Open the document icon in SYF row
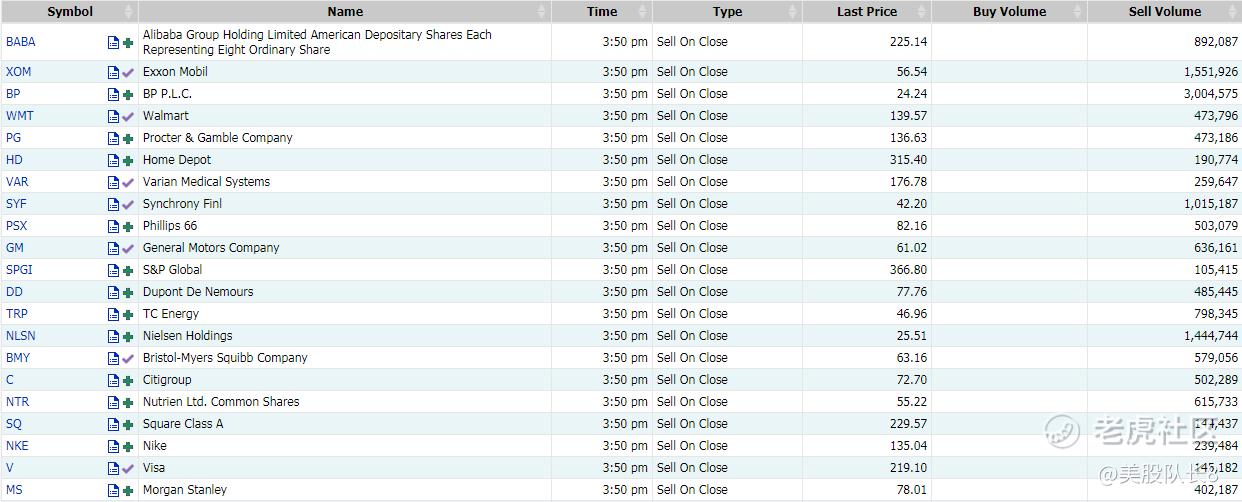 tap(113, 204)
